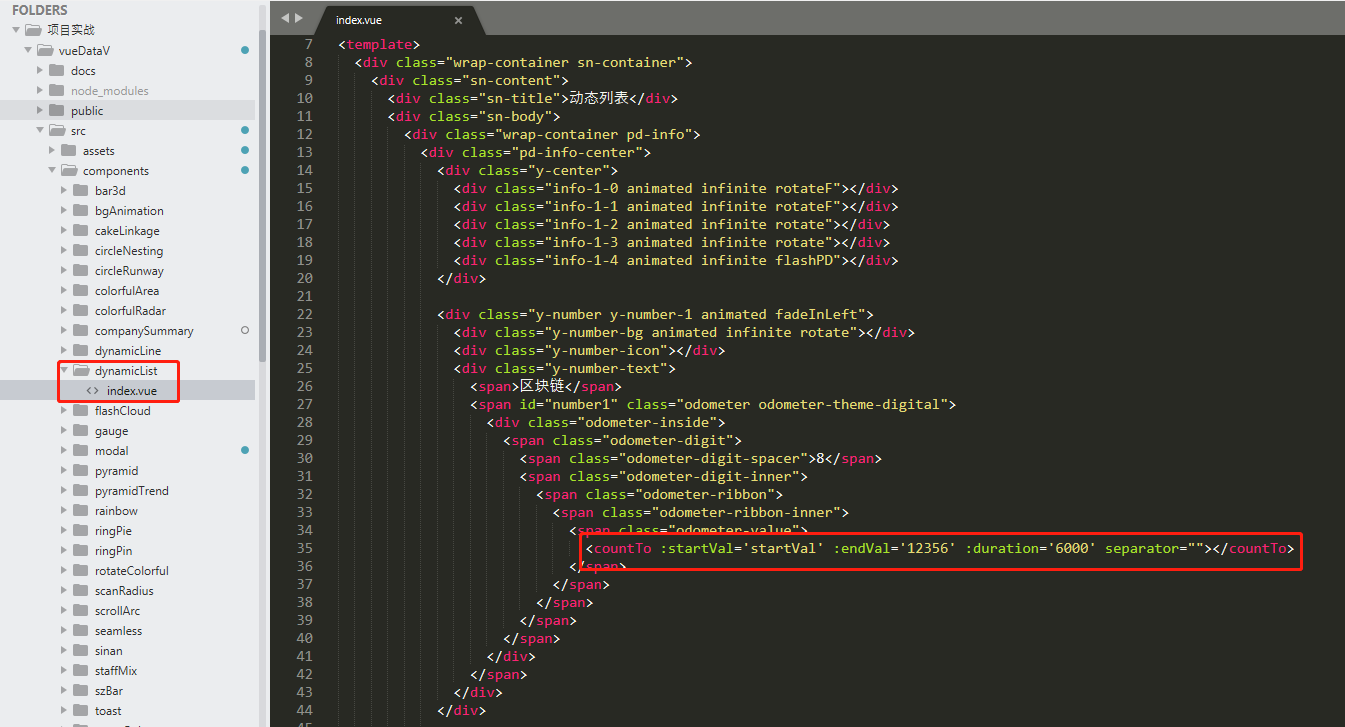
Task: Click the index.vue code file icon
Action: pyautogui.click(x=93, y=390)
